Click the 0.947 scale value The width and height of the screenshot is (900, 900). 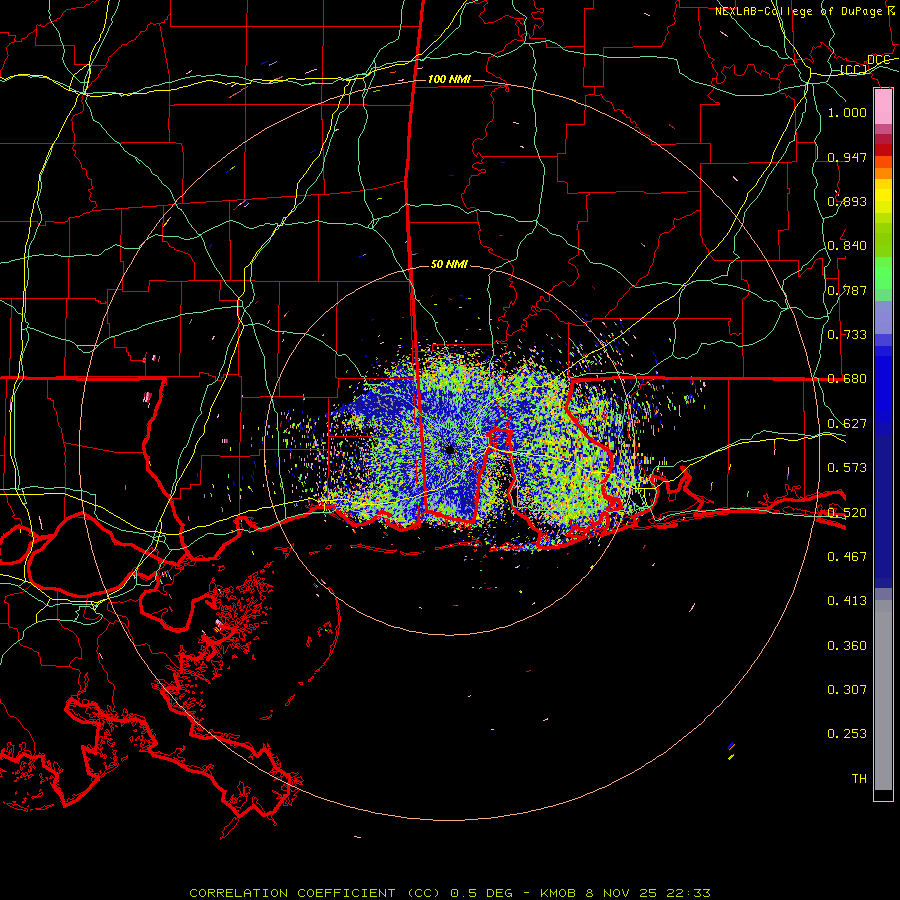[x=847, y=157]
